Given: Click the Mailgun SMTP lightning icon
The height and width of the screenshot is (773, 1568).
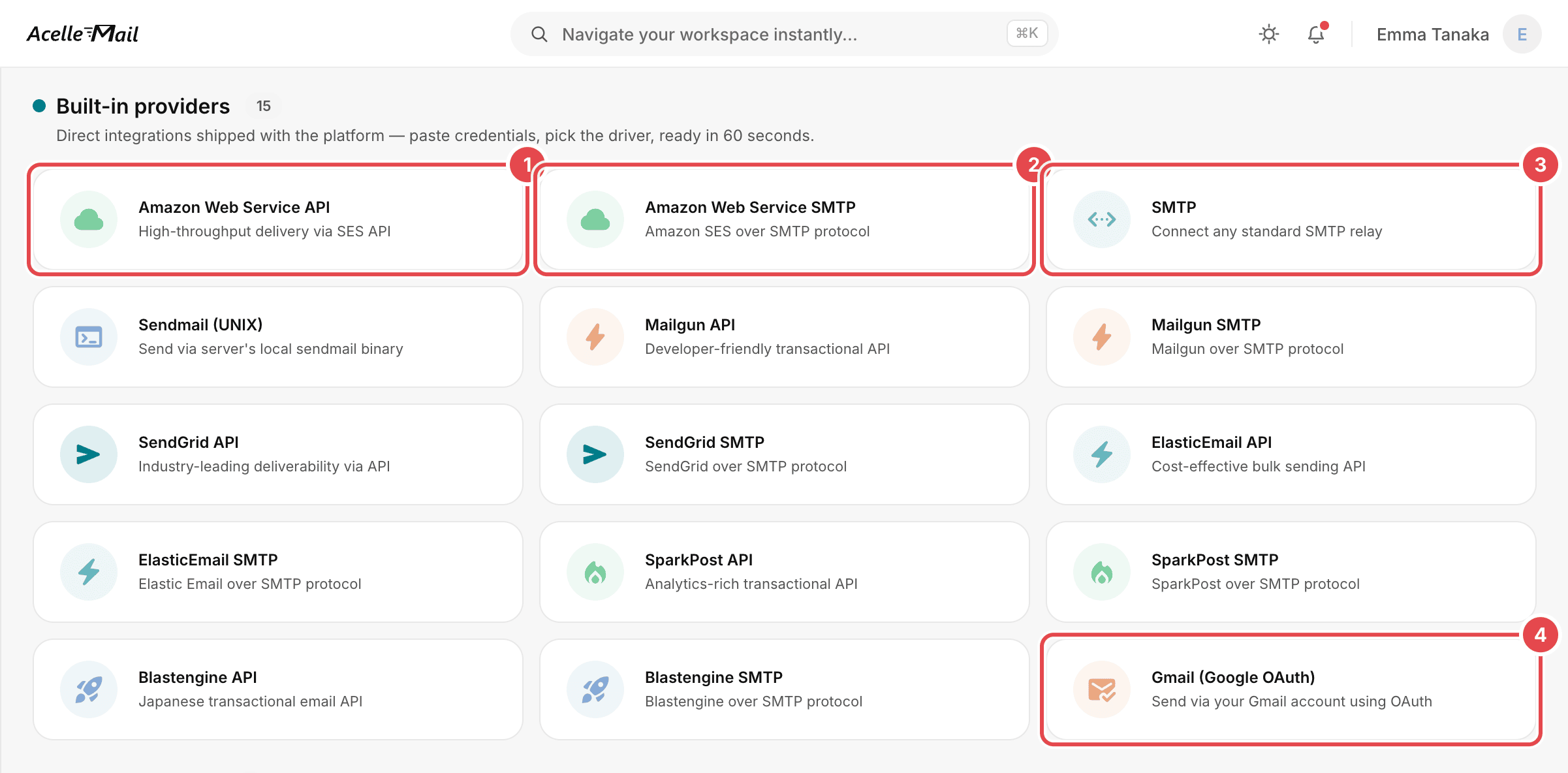Looking at the screenshot, I should click(1102, 337).
